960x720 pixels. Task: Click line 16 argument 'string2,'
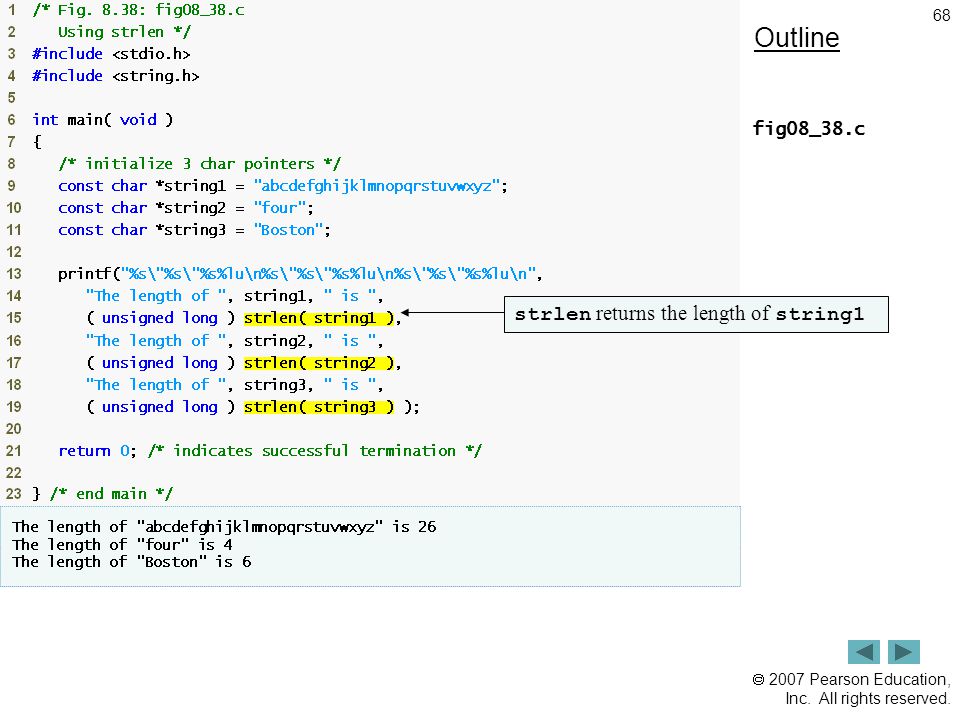[279, 340]
